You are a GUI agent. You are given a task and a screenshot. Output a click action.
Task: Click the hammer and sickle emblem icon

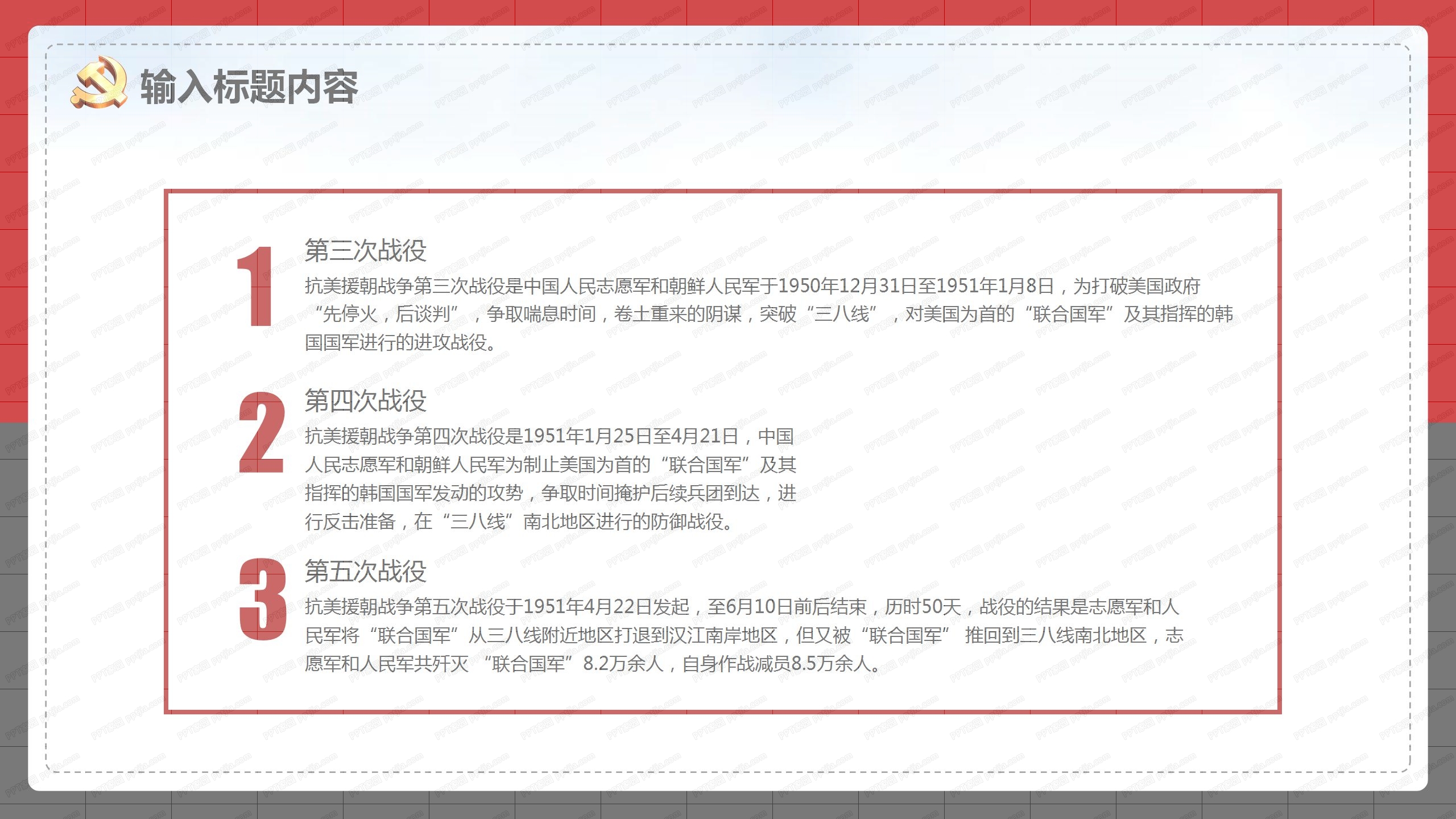tap(100, 82)
